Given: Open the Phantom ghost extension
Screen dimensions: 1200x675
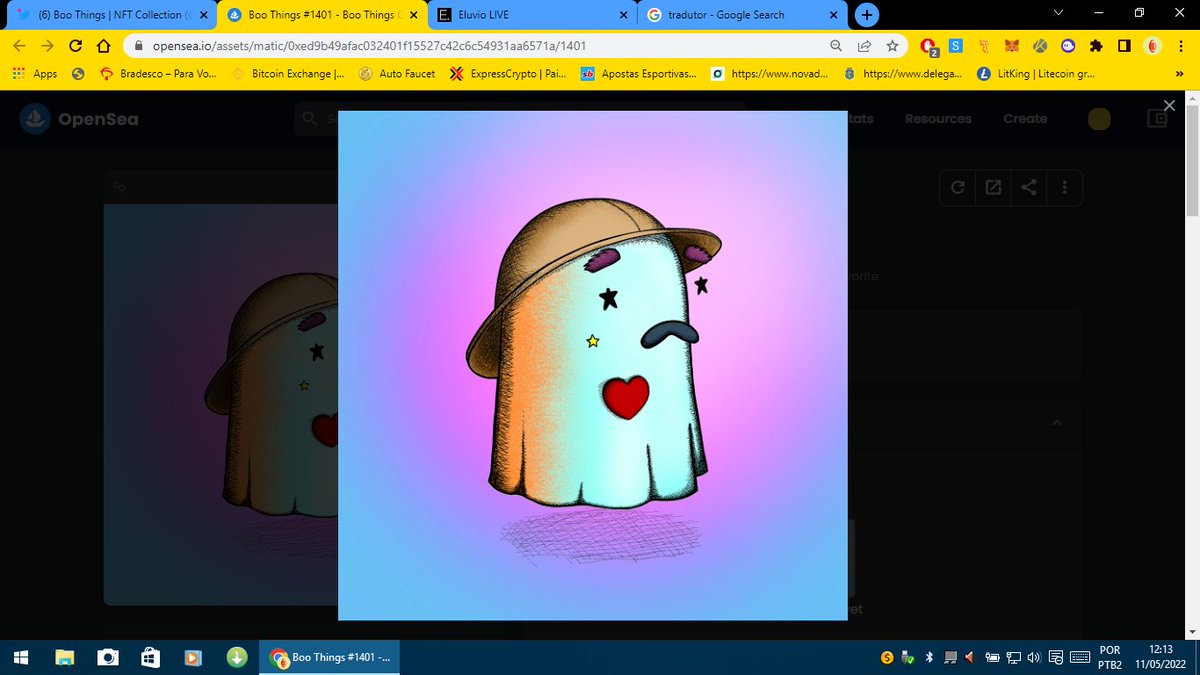Looking at the screenshot, I should [x=1068, y=46].
